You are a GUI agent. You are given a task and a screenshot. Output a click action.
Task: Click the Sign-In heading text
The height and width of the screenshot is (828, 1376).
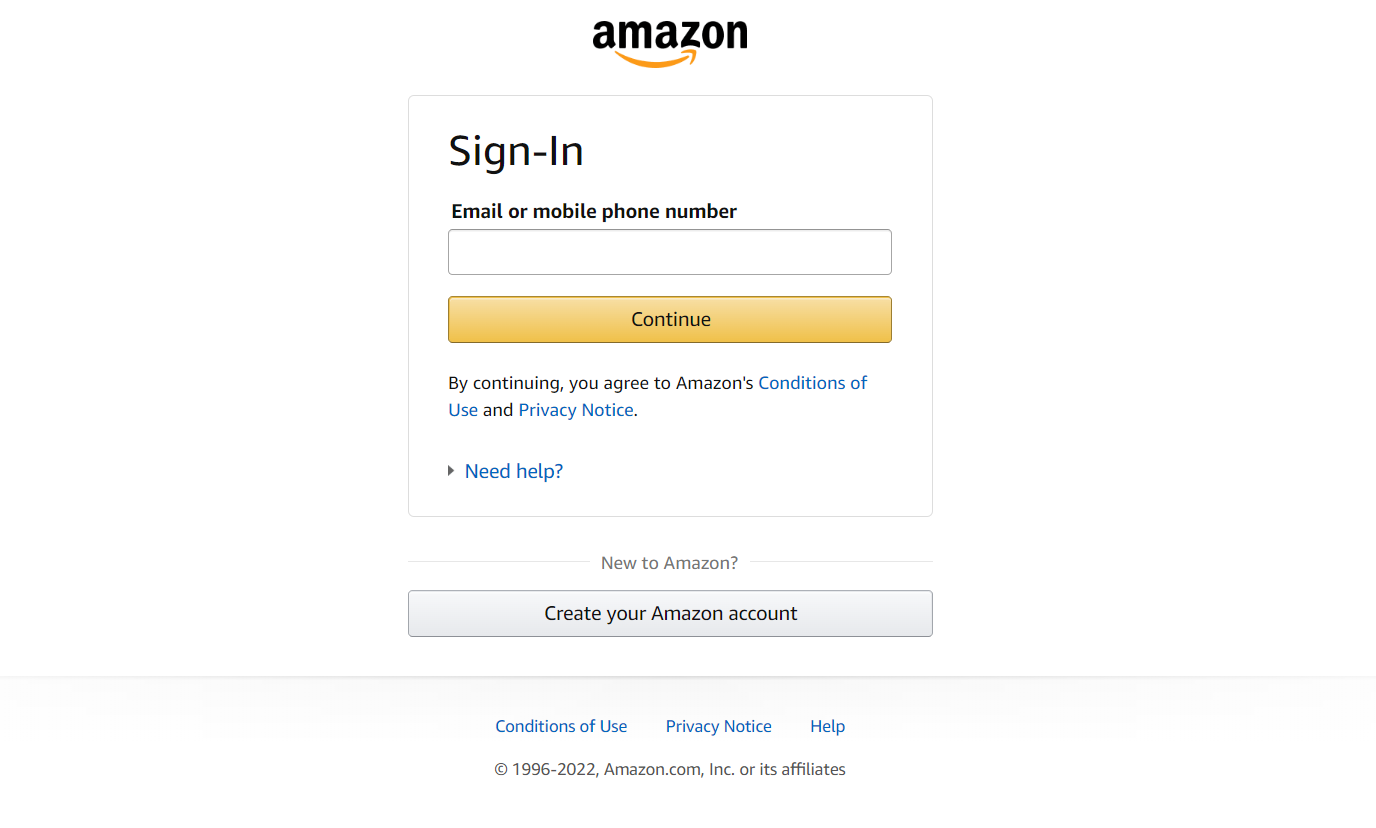[x=516, y=151]
